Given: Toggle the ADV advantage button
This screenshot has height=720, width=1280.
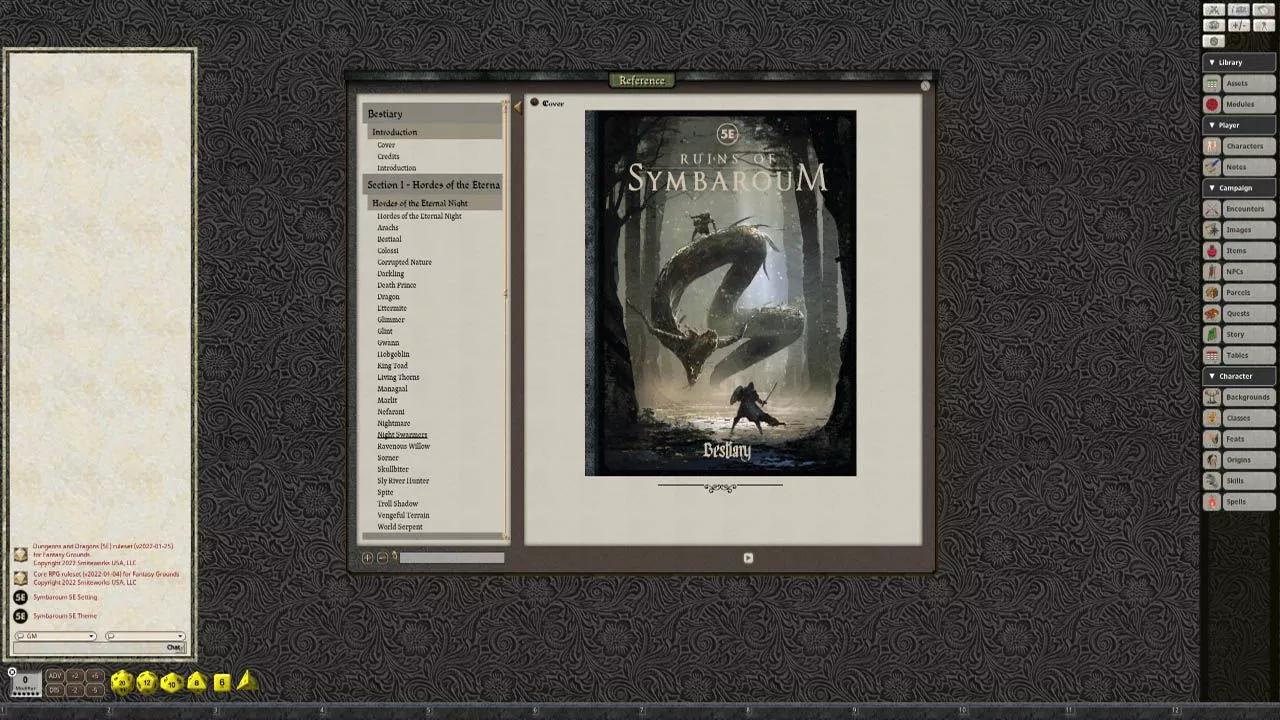Looking at the screenshot, I should click(55, 676).
